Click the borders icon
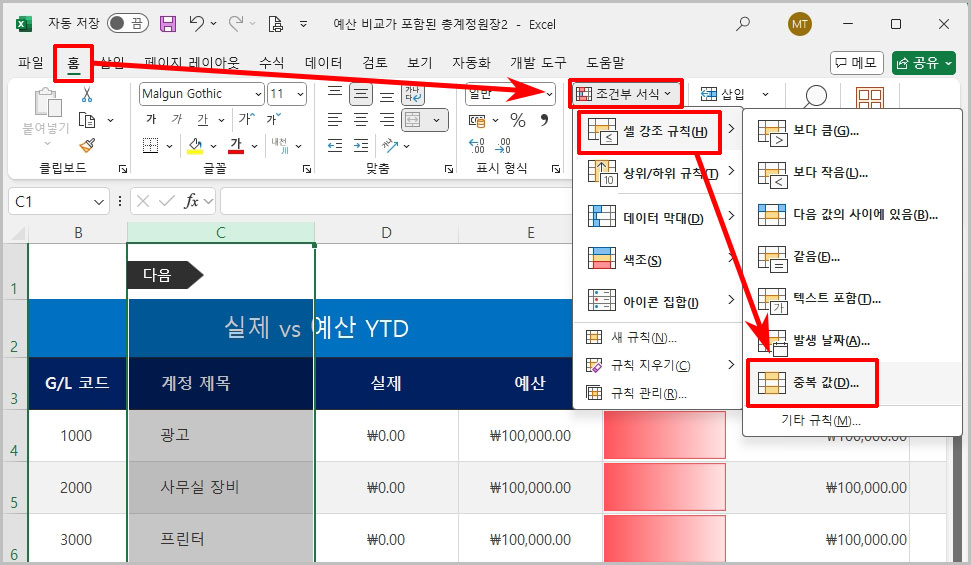Viewport: 971px width, 565px height. [150, 146]
